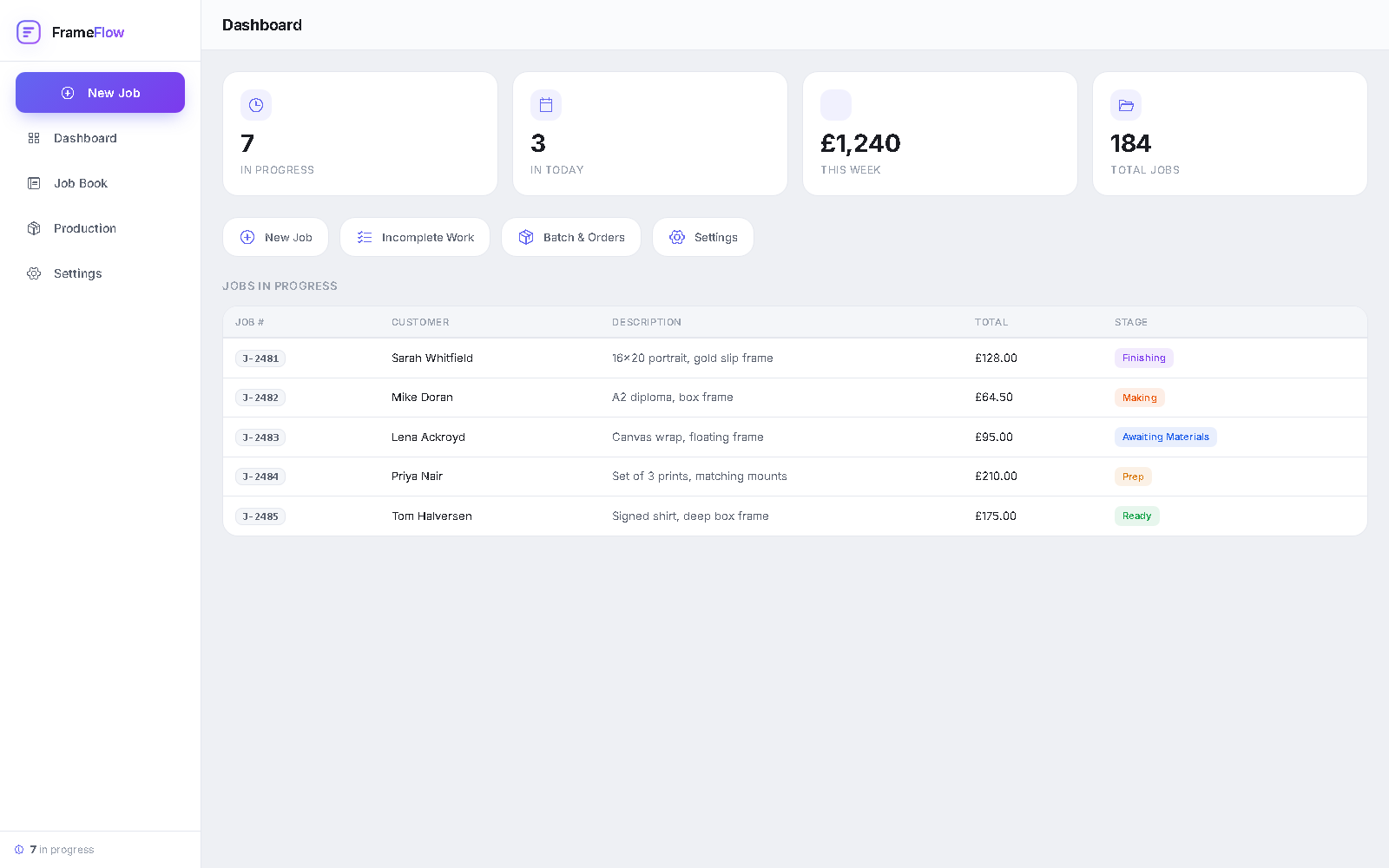
Task: Open Settings in the sidebar
Action: (100, 273)
